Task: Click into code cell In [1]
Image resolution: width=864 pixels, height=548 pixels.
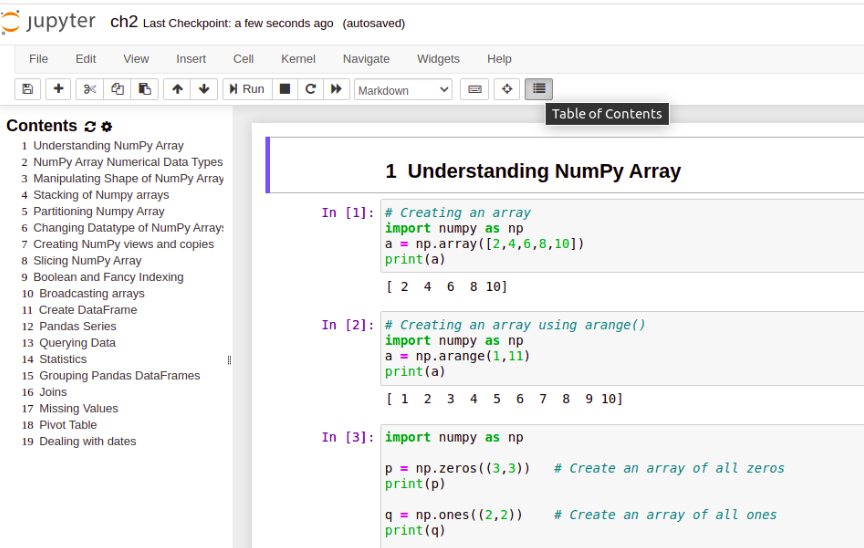Action: [623, 236]
